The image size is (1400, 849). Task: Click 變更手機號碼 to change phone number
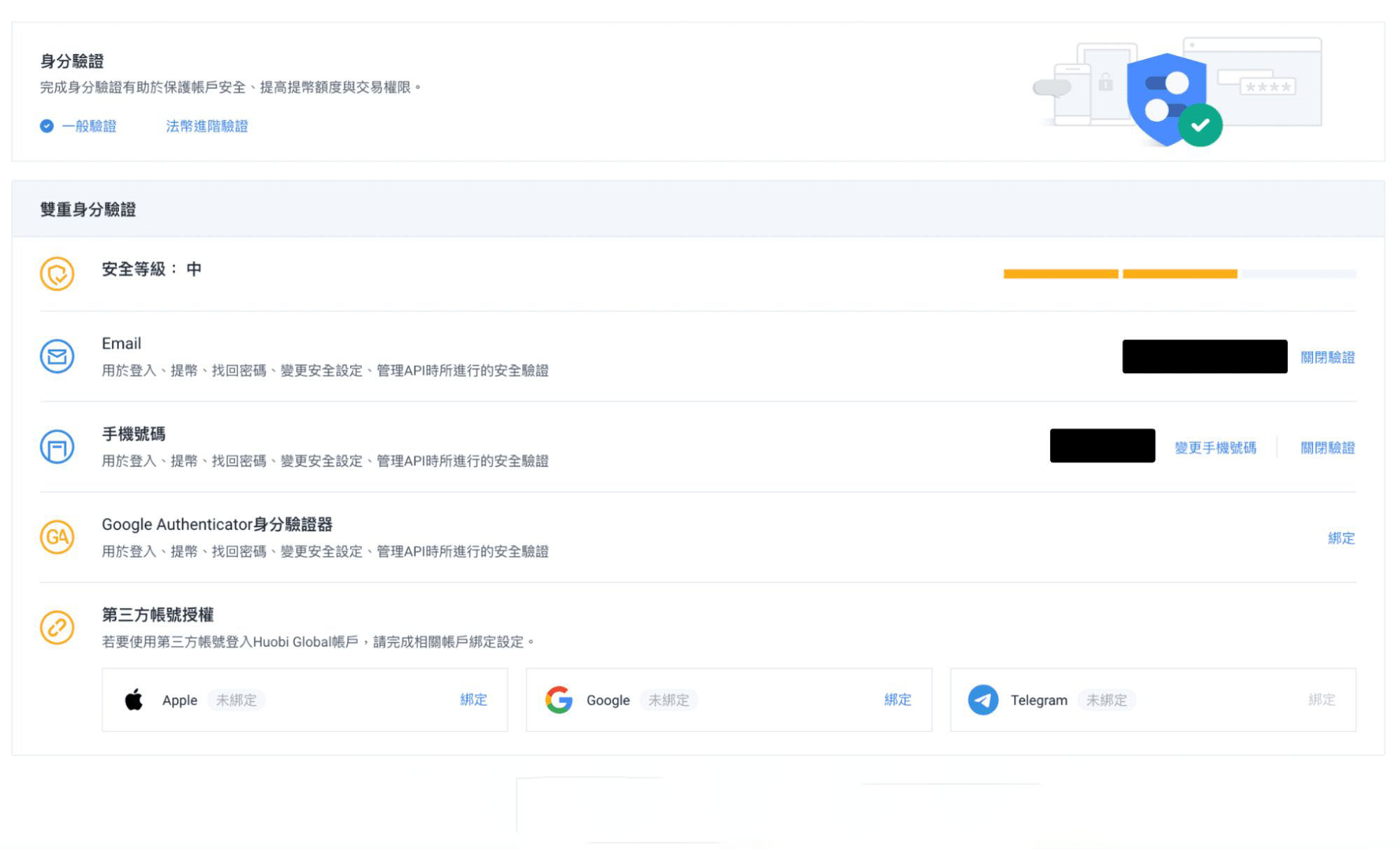(1216, 447)
